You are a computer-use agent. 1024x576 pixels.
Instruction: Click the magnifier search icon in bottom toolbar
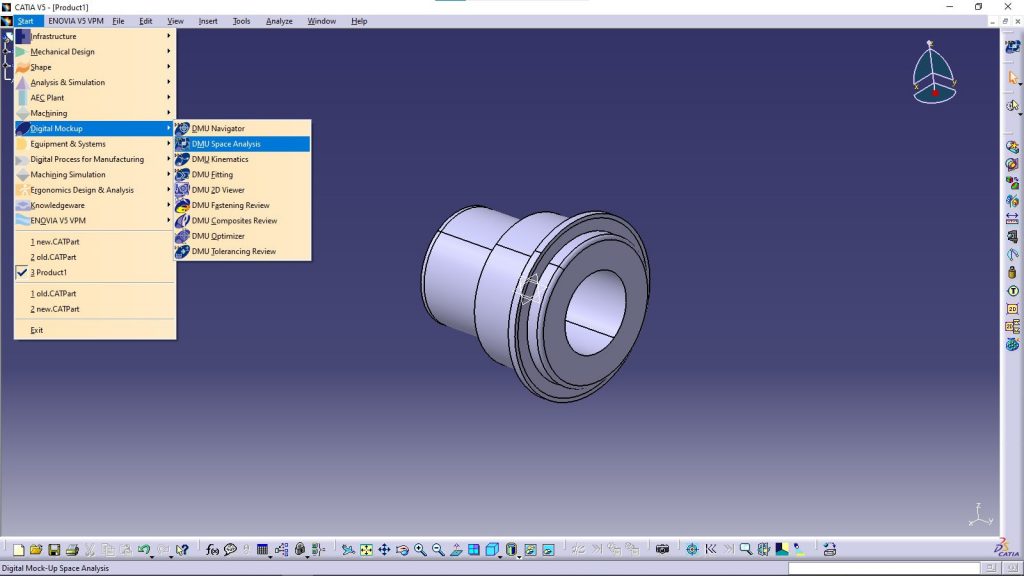746,550
